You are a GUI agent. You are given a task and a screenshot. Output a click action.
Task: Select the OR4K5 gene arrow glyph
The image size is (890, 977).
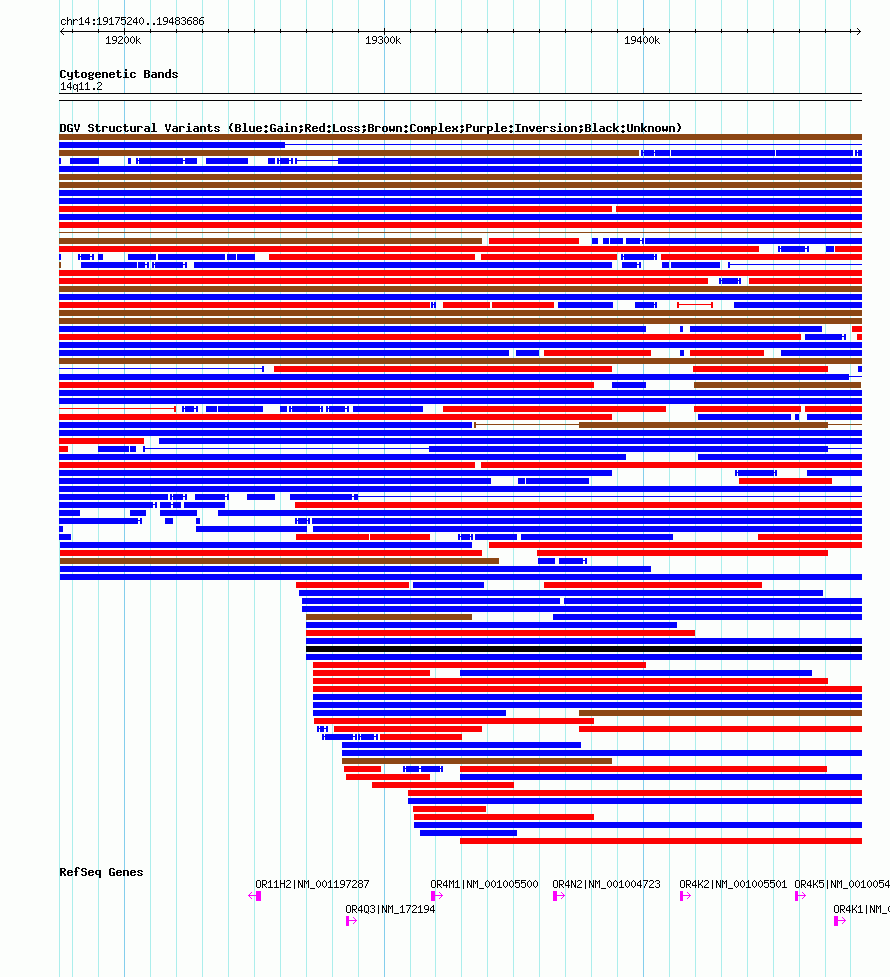coord(801,896)
